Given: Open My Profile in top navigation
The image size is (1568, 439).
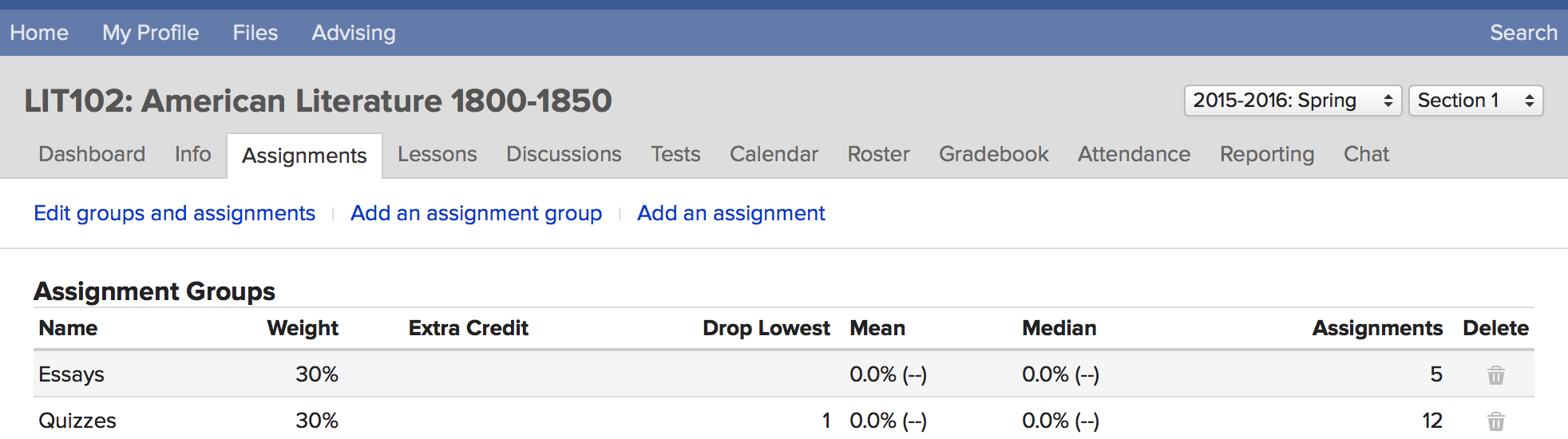Looking at the screenshot, I should [150, 33].
